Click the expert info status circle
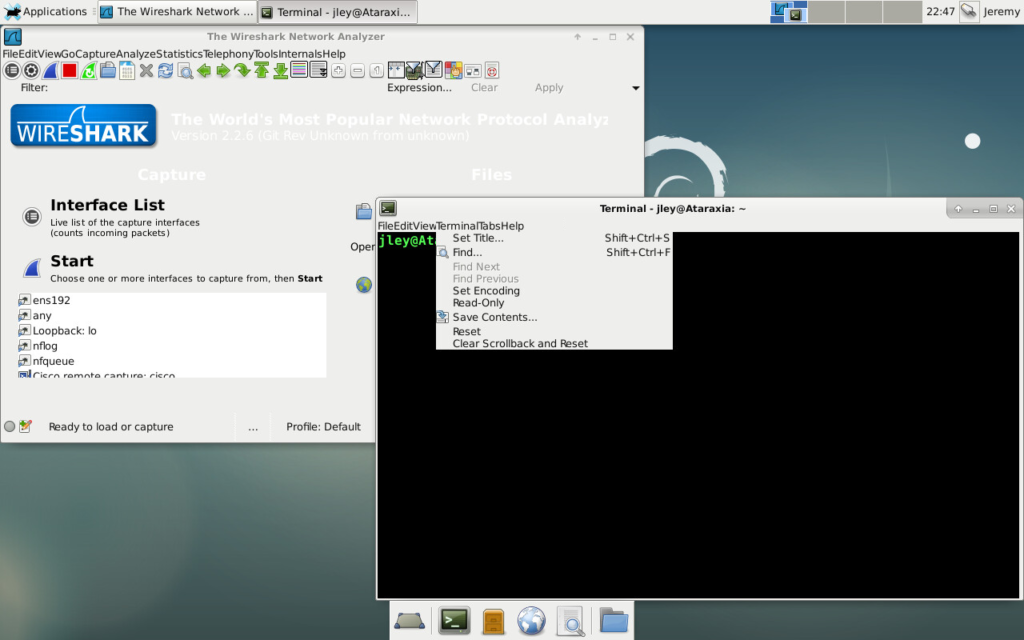Screen dimensions: 1024x640 (9, 426)
